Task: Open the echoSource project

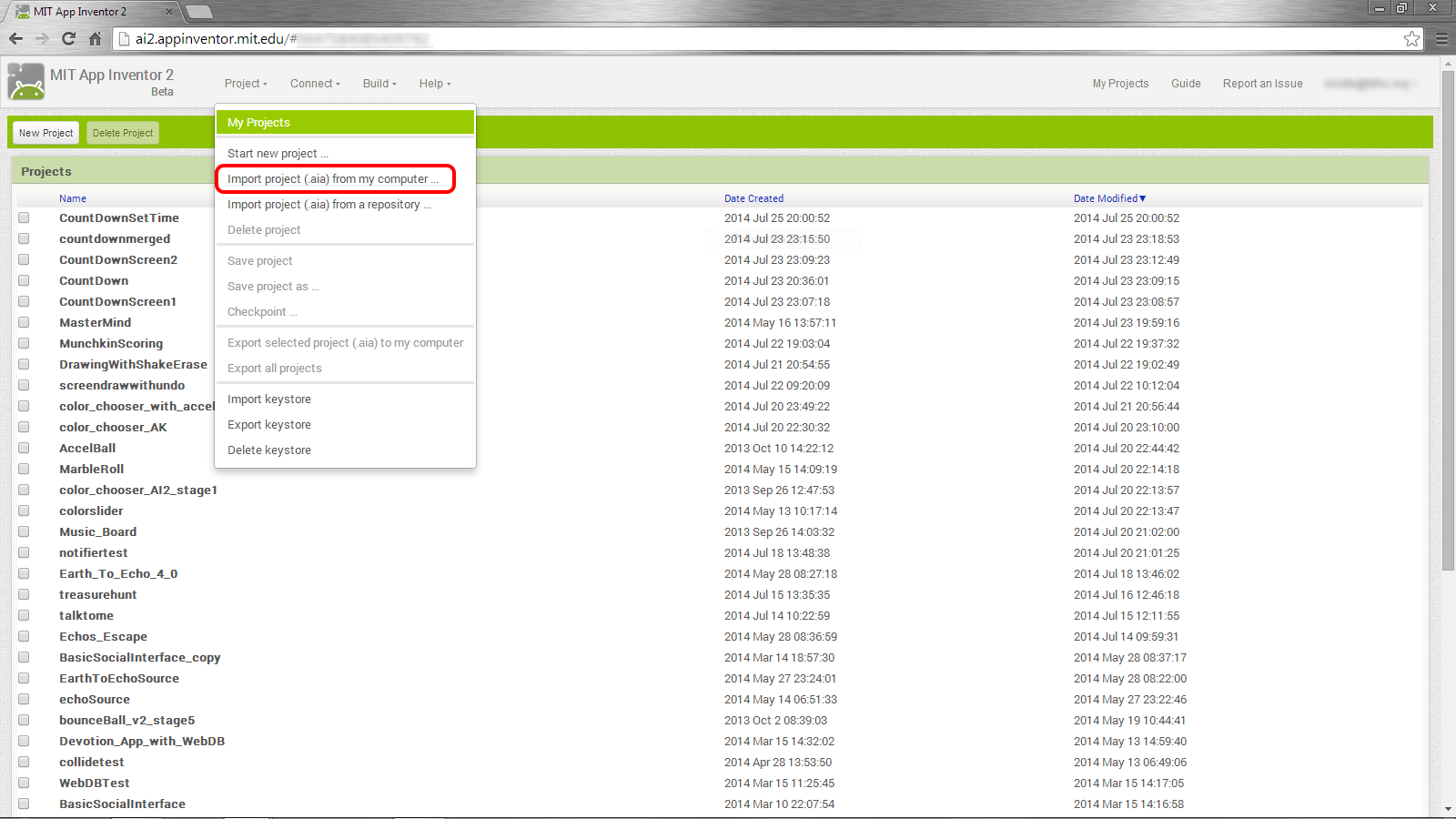Action: click(x=95, y=700)
